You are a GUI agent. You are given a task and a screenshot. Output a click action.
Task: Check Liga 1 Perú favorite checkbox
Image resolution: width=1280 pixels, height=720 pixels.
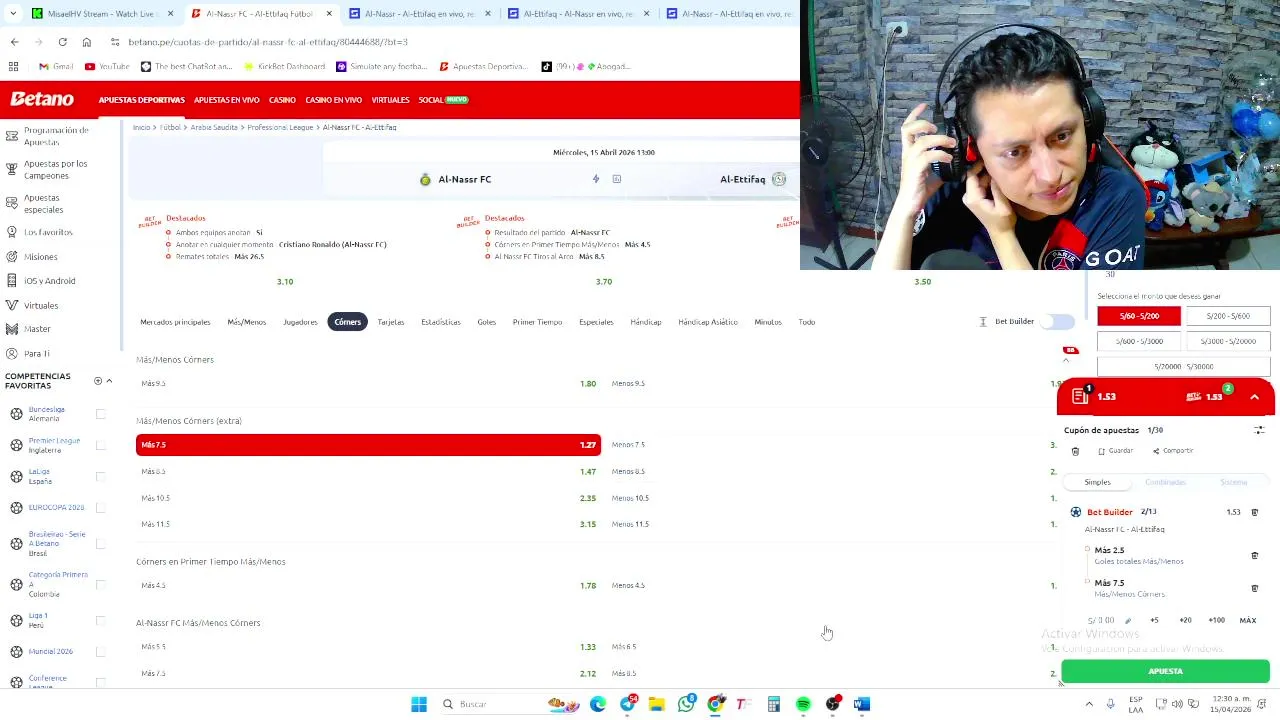pos(100,620)
